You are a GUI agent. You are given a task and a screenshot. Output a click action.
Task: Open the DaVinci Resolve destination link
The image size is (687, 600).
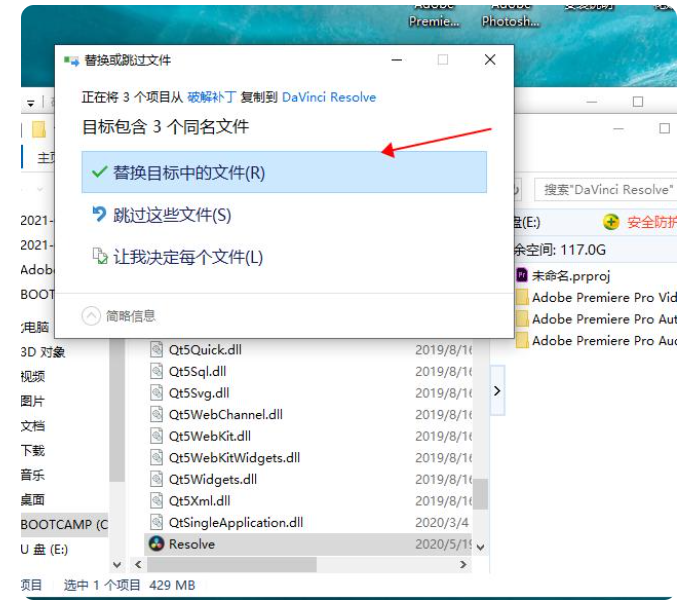[329, 97]
